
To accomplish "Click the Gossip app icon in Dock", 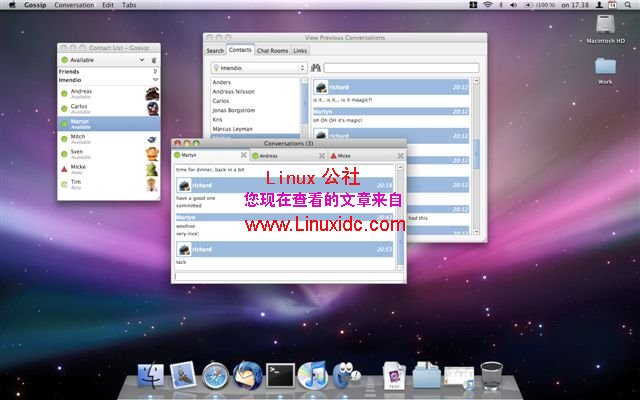I will click(346, 375).
